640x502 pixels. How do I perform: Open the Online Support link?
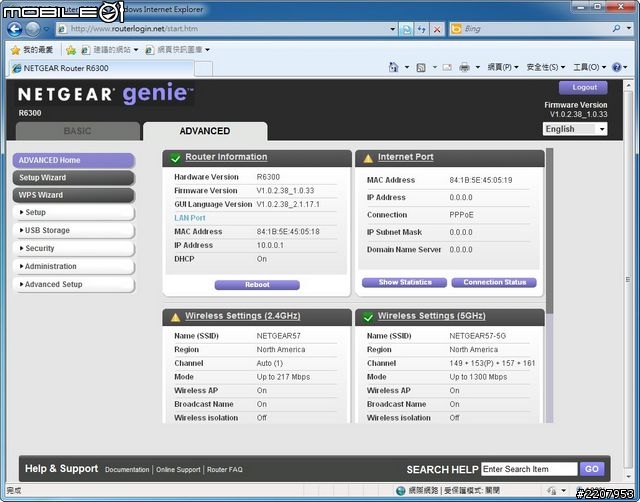click(x=178, y=470)
